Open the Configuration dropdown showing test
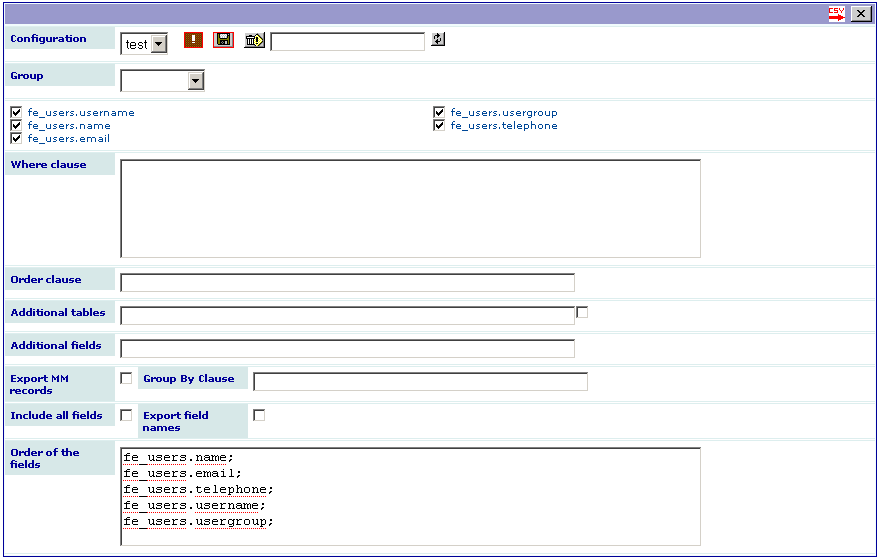The image size is (880, 560). [x=144, y=44]
